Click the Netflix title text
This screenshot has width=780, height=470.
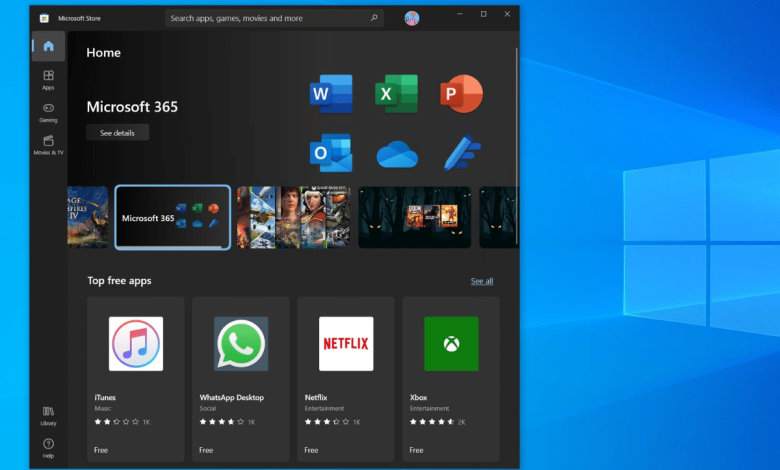tap(316, 397)
